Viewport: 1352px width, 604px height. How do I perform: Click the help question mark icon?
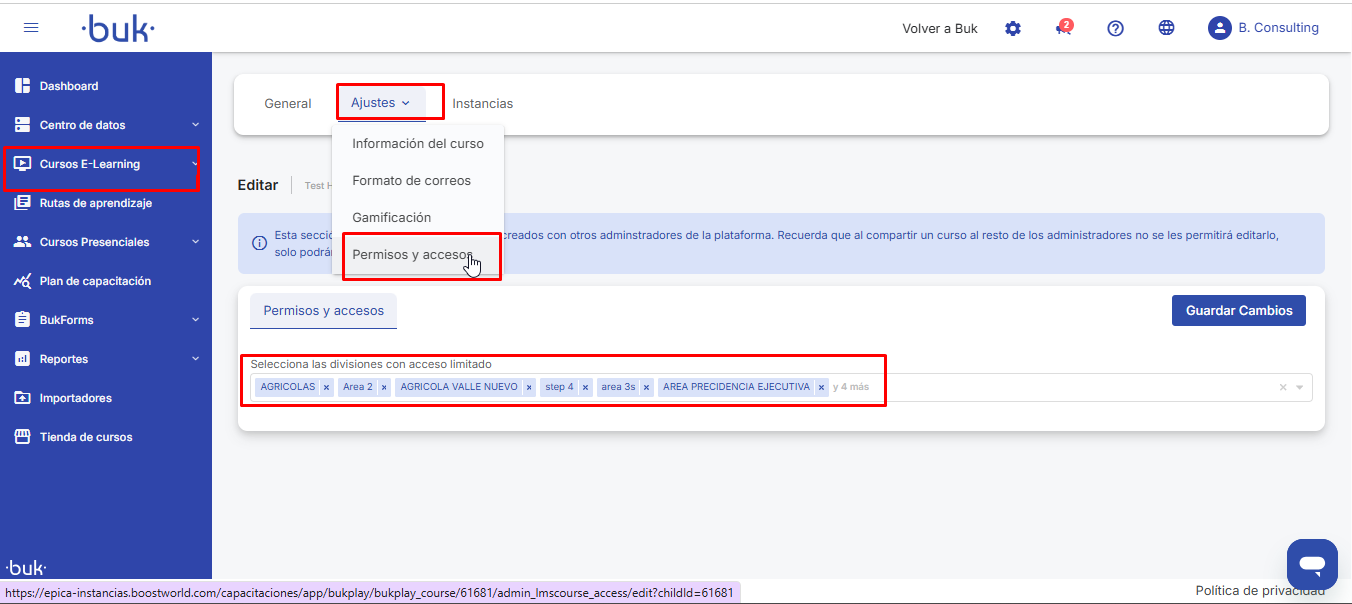click(x=1115, y=28)
